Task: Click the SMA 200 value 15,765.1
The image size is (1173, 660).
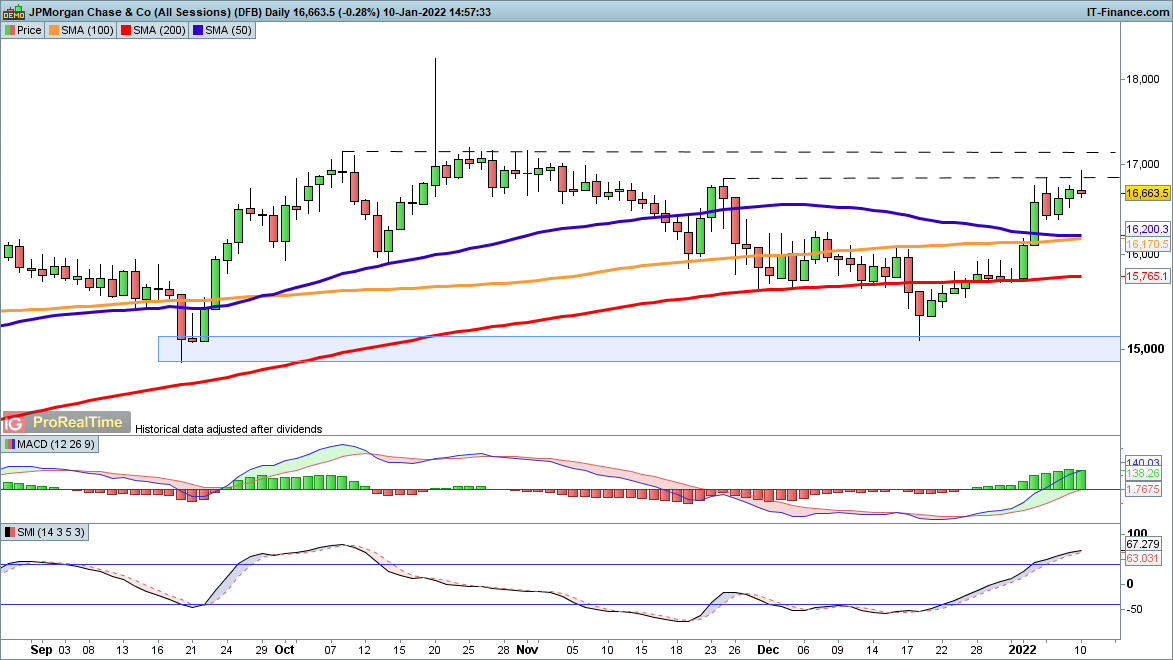Action: pos(1147,276)
